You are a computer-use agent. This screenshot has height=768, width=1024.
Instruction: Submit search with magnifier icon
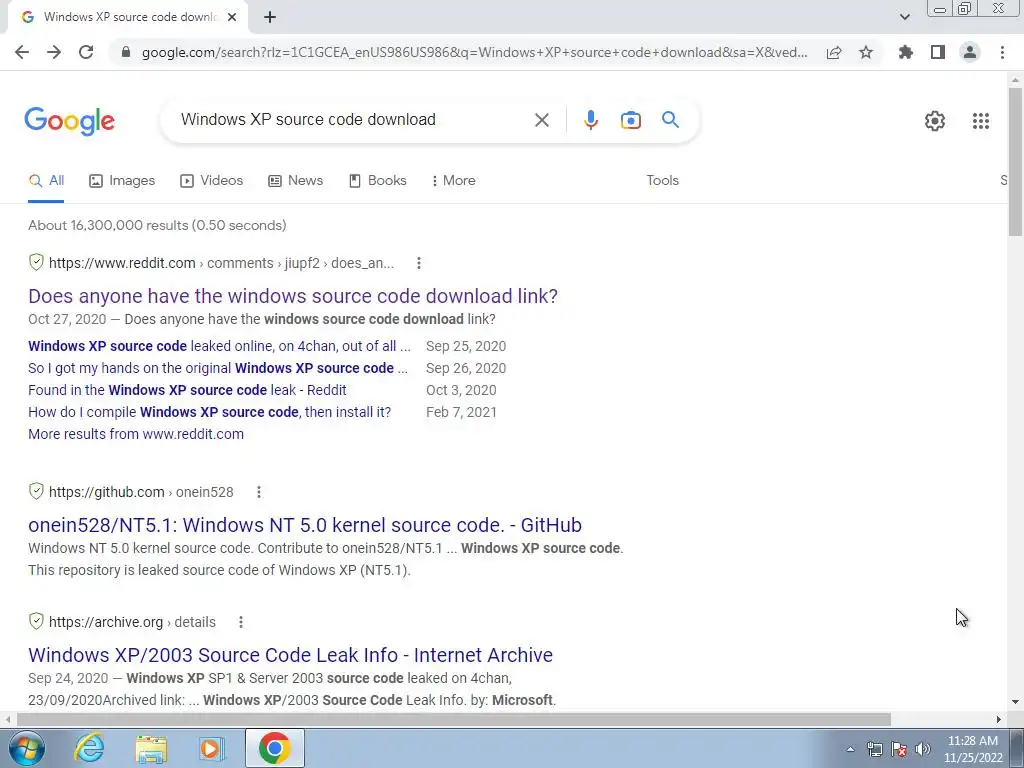coord(670,120)
